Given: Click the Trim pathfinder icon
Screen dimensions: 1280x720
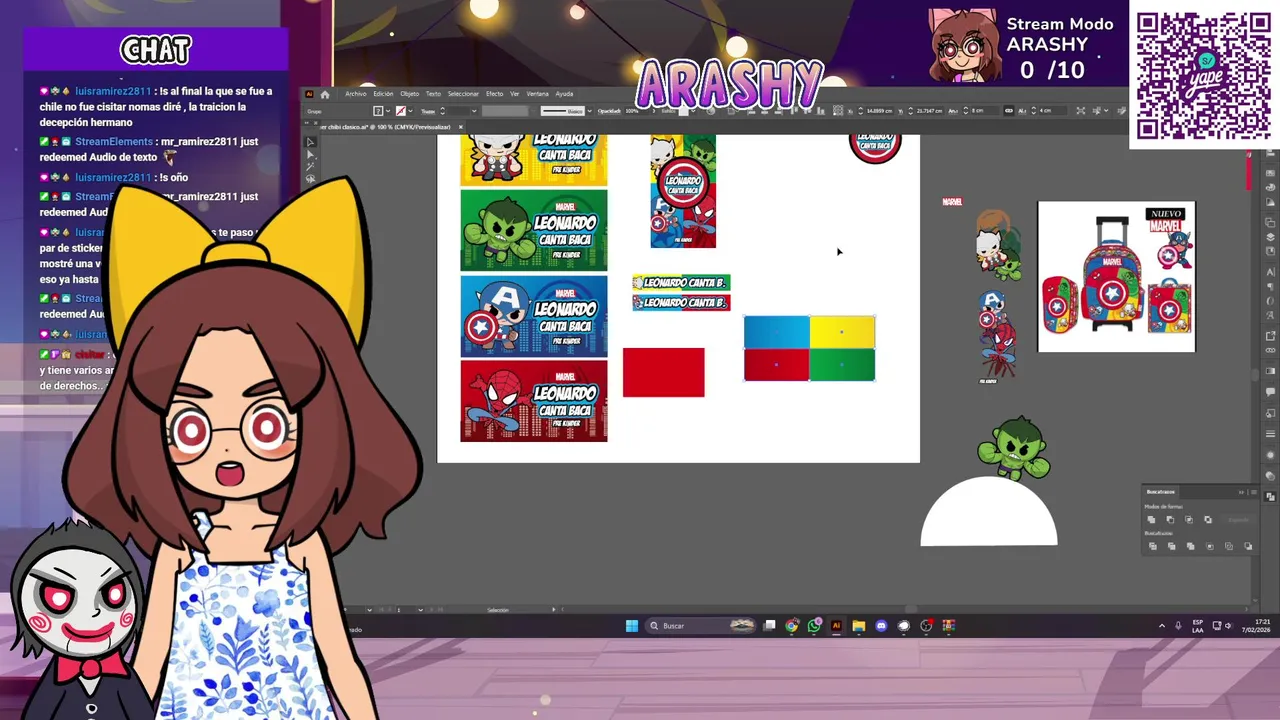Looking at the screenshot, I should [x=1172, y=546].
